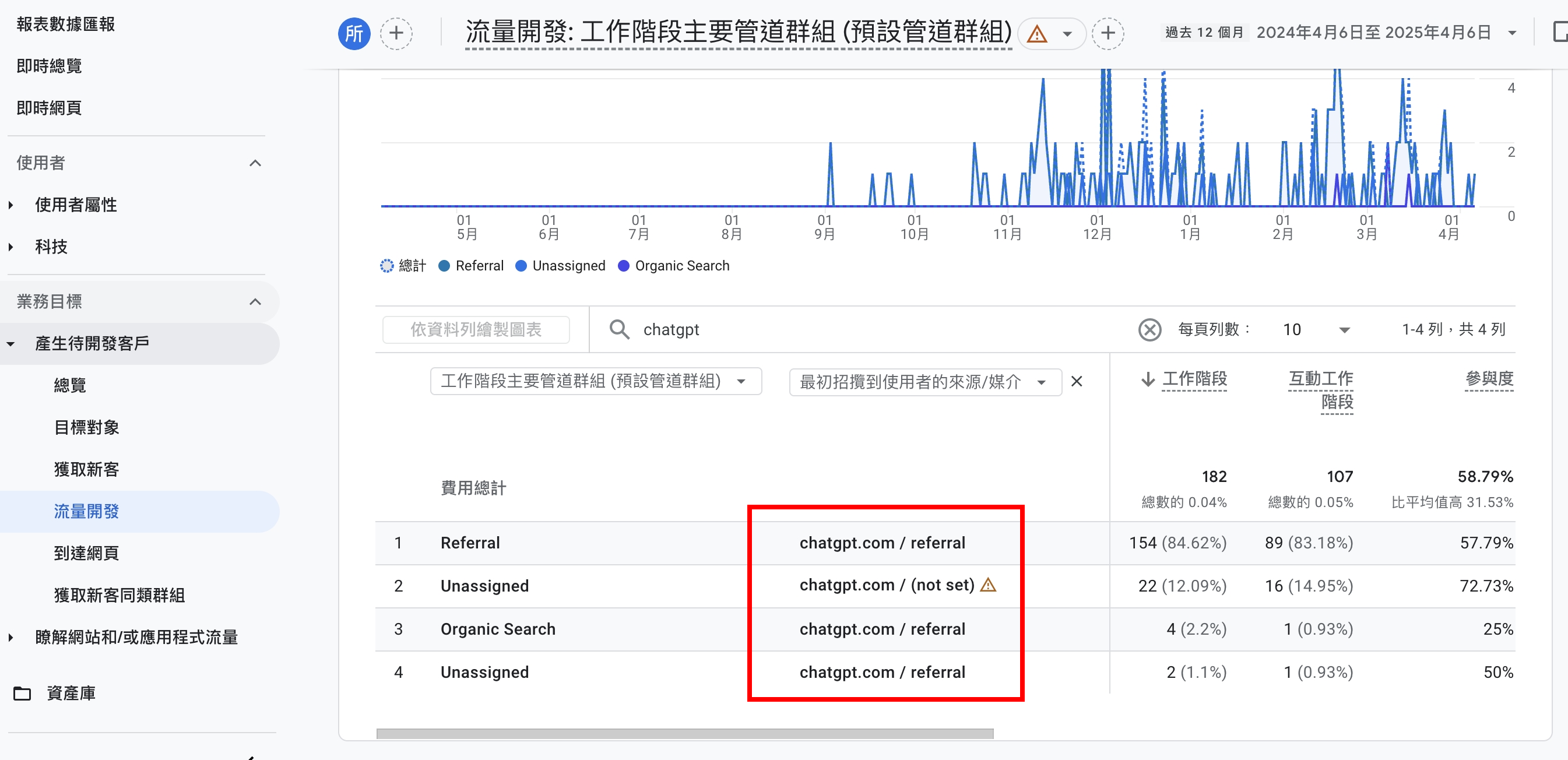Open 獲取新客同類群組 report
The height and width of the screenshot is (760, 1568).
click(x=119, y=595)
